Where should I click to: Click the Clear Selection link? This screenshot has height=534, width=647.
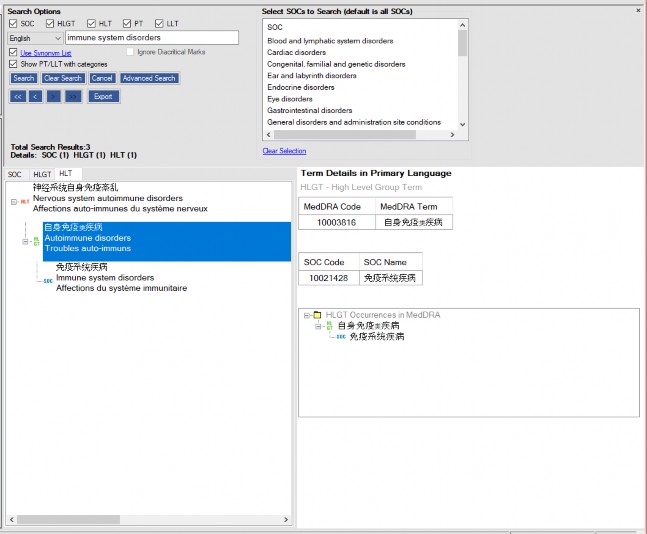coord(284,151)
